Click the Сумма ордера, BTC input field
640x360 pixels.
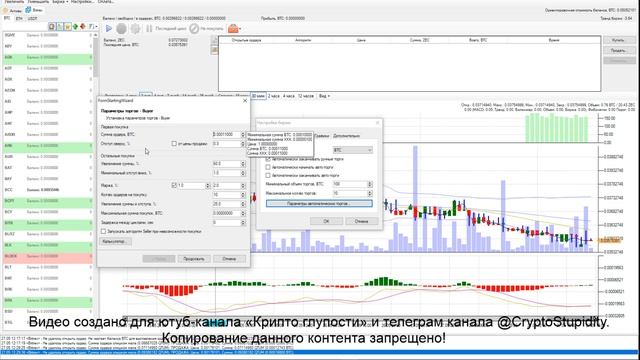tap(227, 134)
